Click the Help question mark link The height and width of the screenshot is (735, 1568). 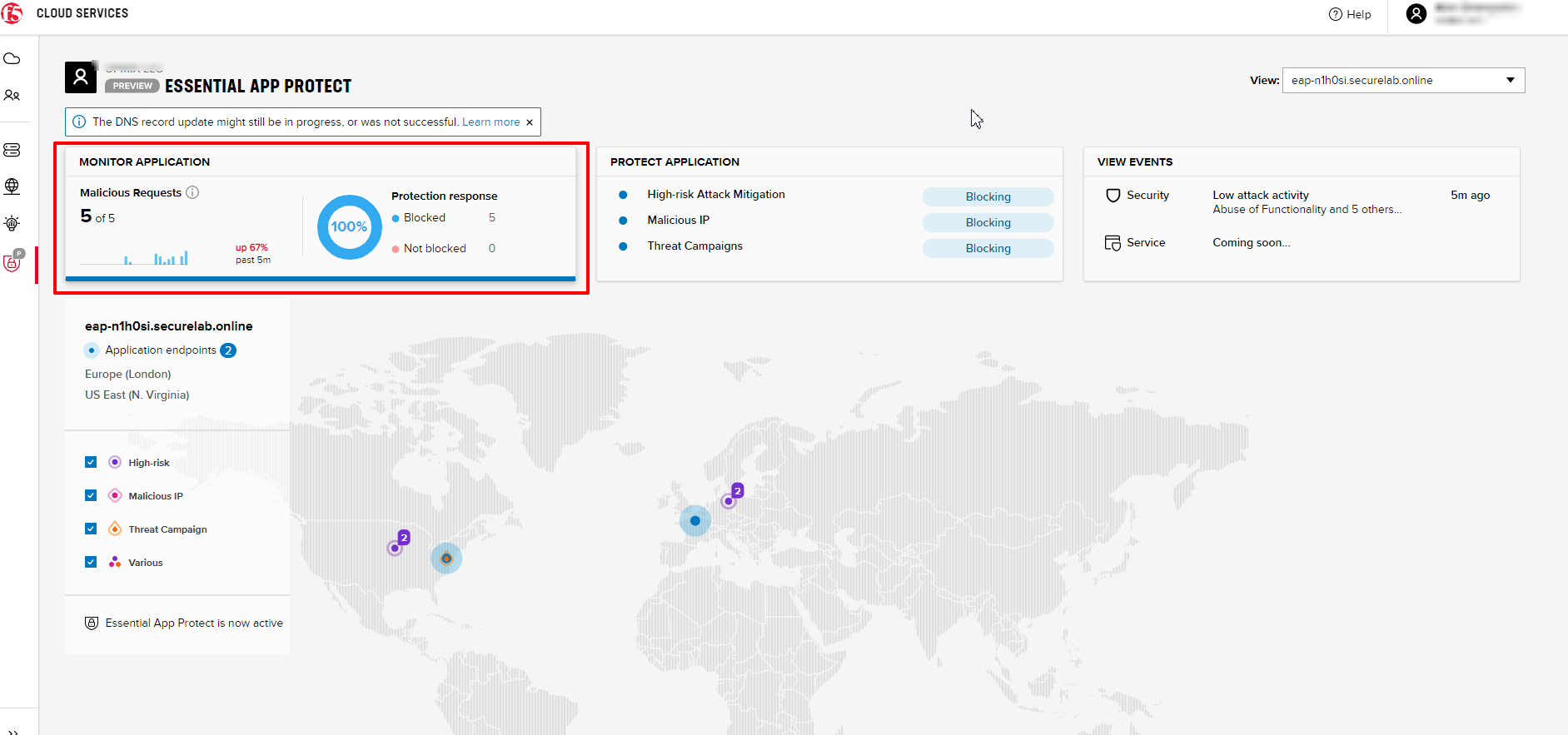(1350, 14)
